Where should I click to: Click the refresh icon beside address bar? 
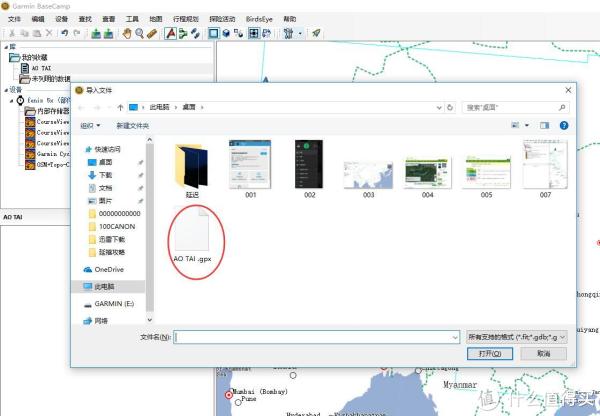(x=450, y=108)
